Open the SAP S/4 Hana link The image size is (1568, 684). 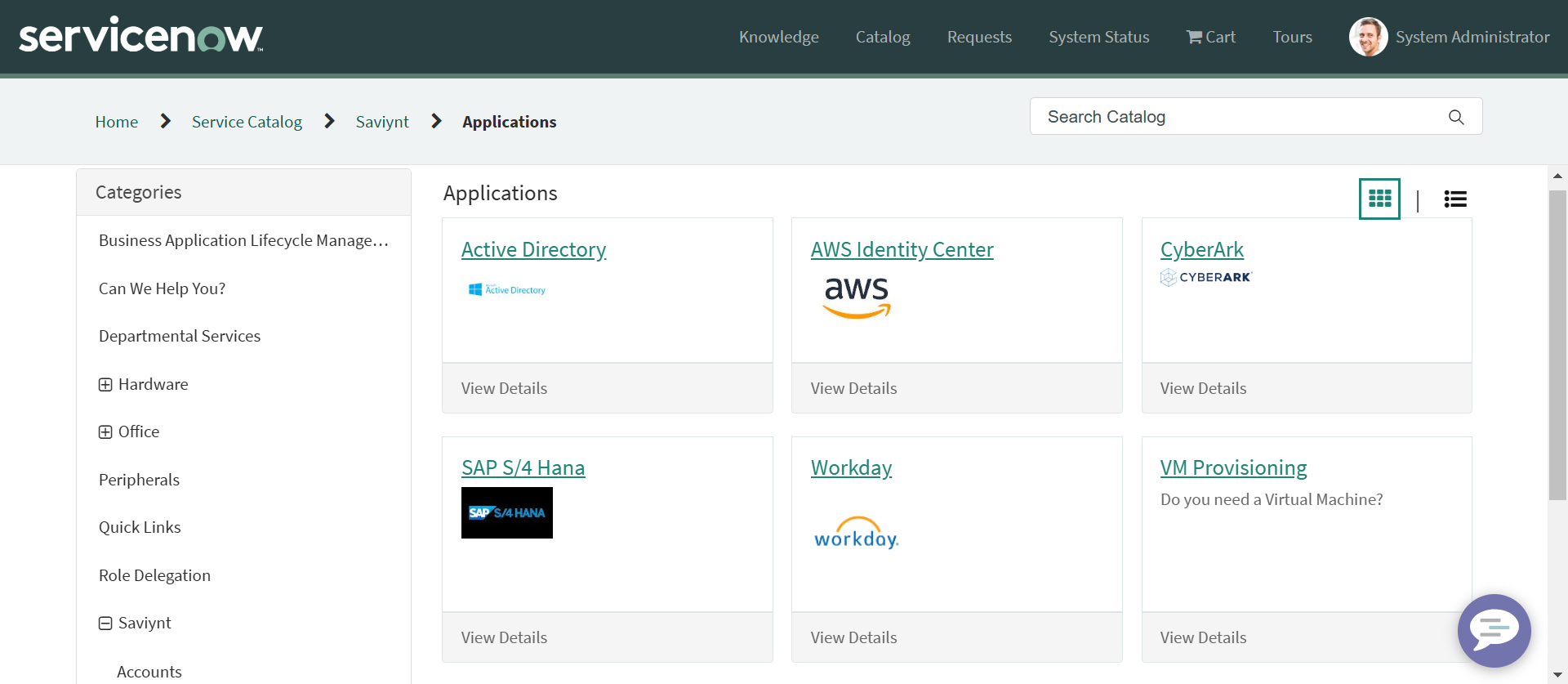(x=523, y=467)
